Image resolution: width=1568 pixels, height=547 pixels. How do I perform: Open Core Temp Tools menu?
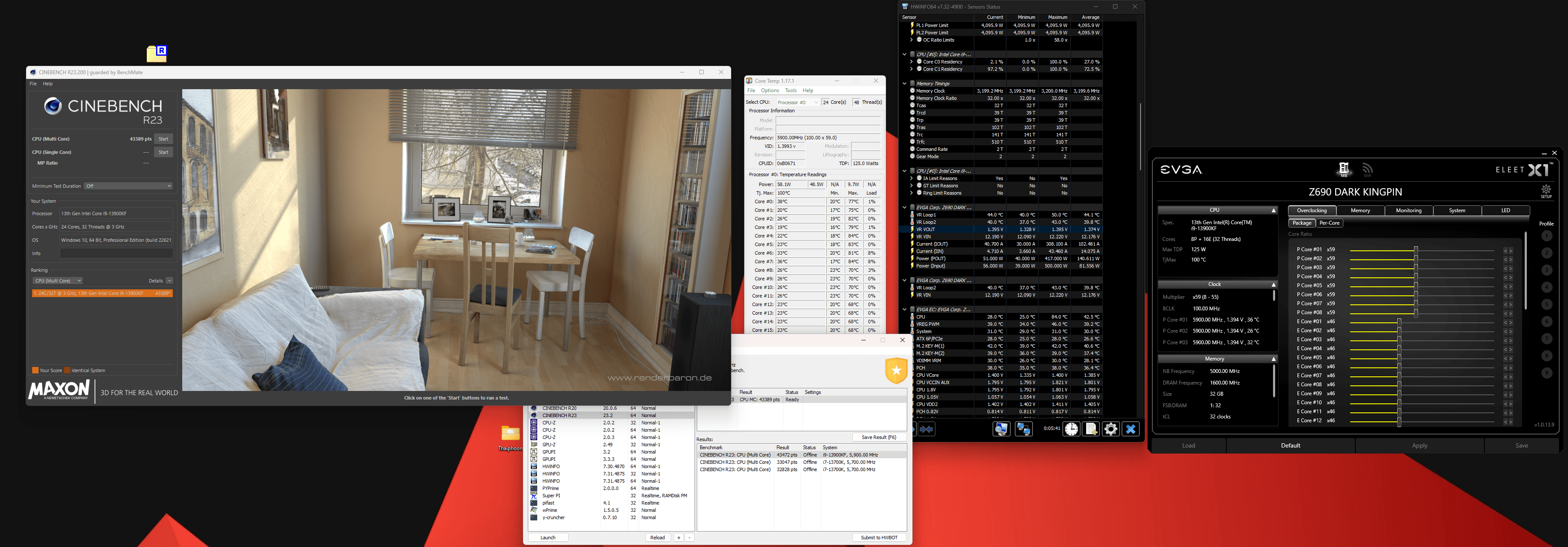(x=791, y=90)
